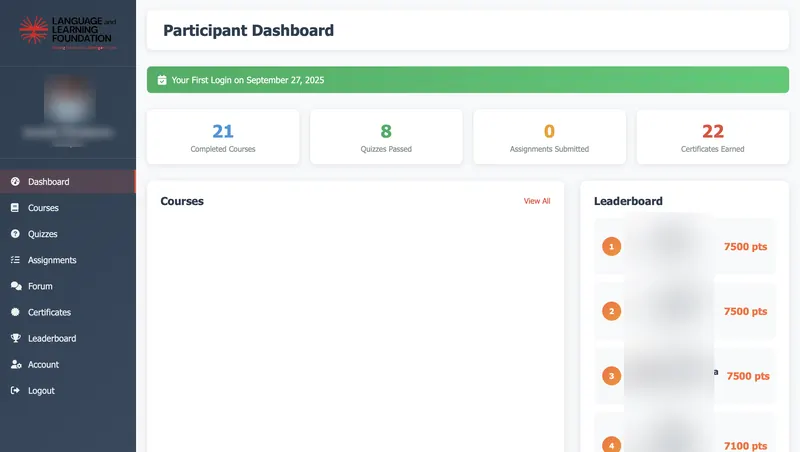Click rank 1's 7500 pts score
Viewport: 800px width, 452px height.
tap(745, 246)
